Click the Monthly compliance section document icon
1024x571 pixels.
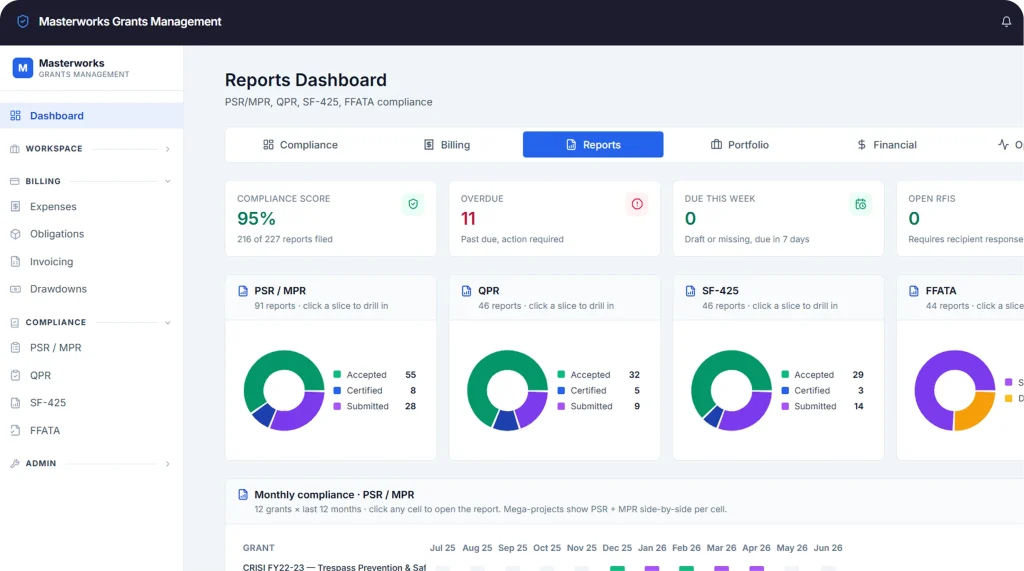[x=243, y=495]
